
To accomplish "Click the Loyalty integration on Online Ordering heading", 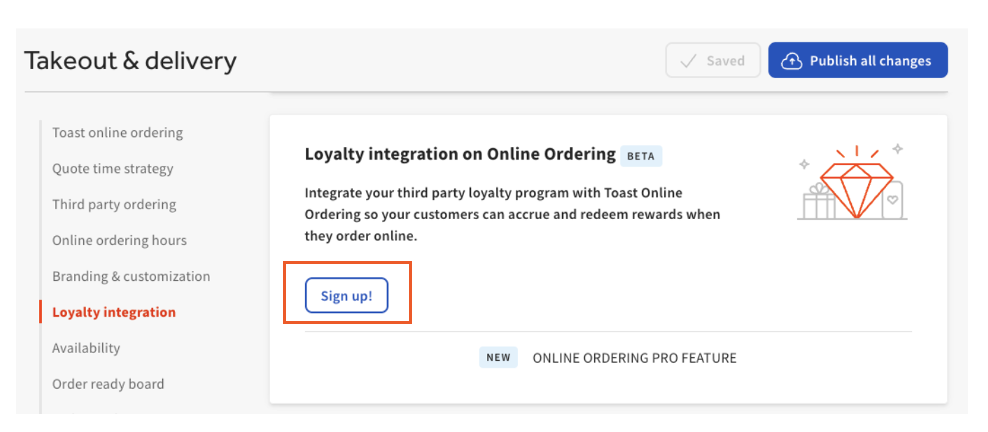I will coord(460,155).
